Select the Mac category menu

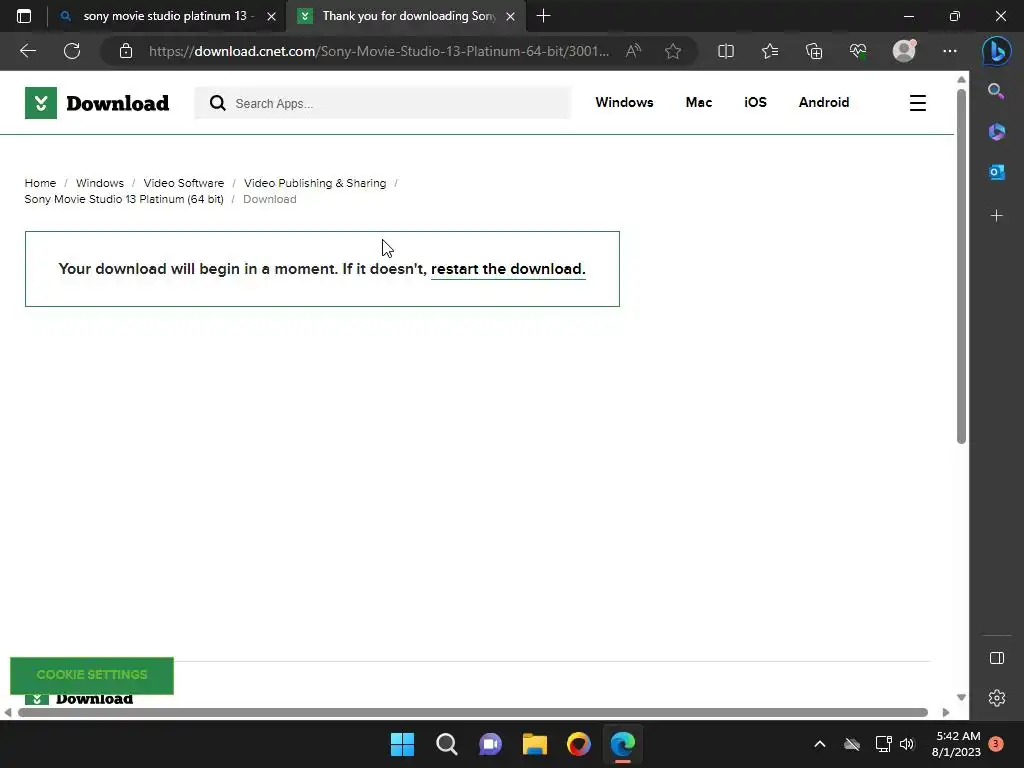(699, 103)
